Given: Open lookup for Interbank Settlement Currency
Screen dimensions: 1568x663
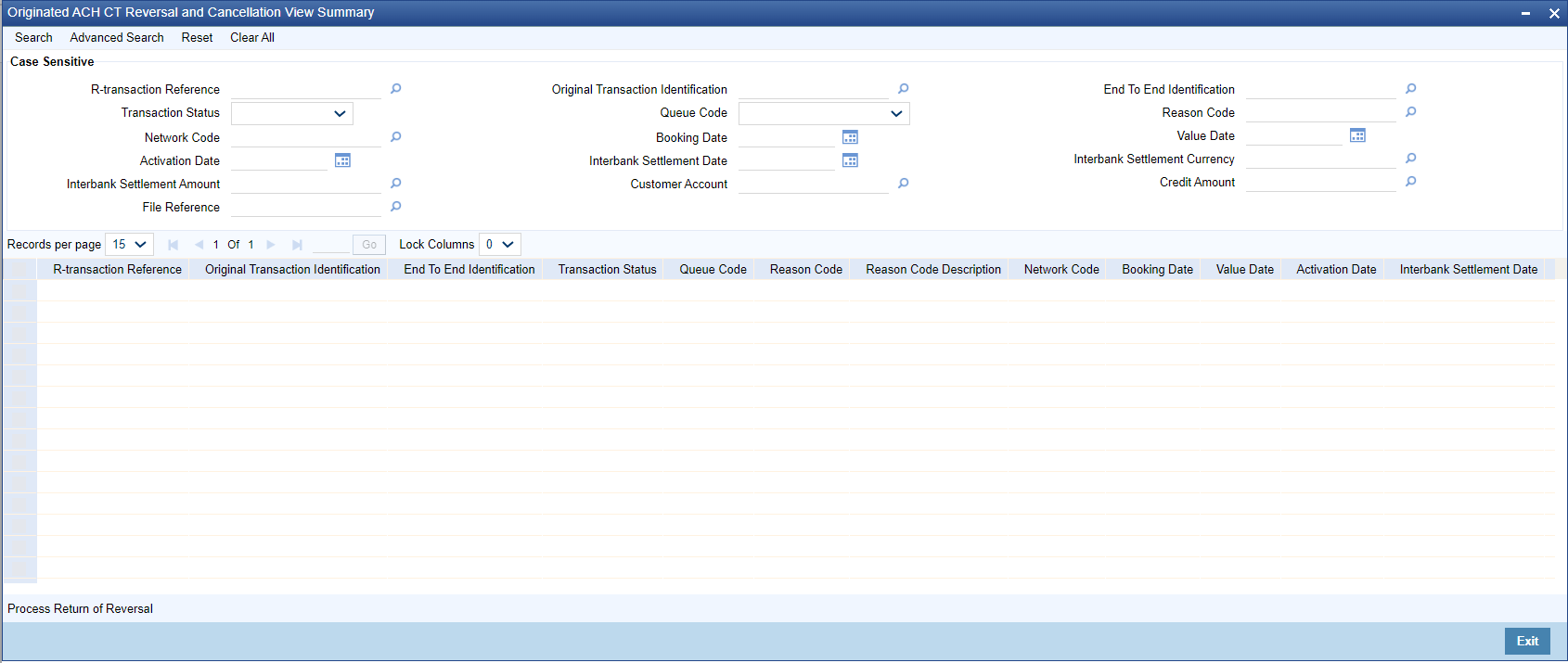Looking at the screenshot, I should tap(1411, 159).
